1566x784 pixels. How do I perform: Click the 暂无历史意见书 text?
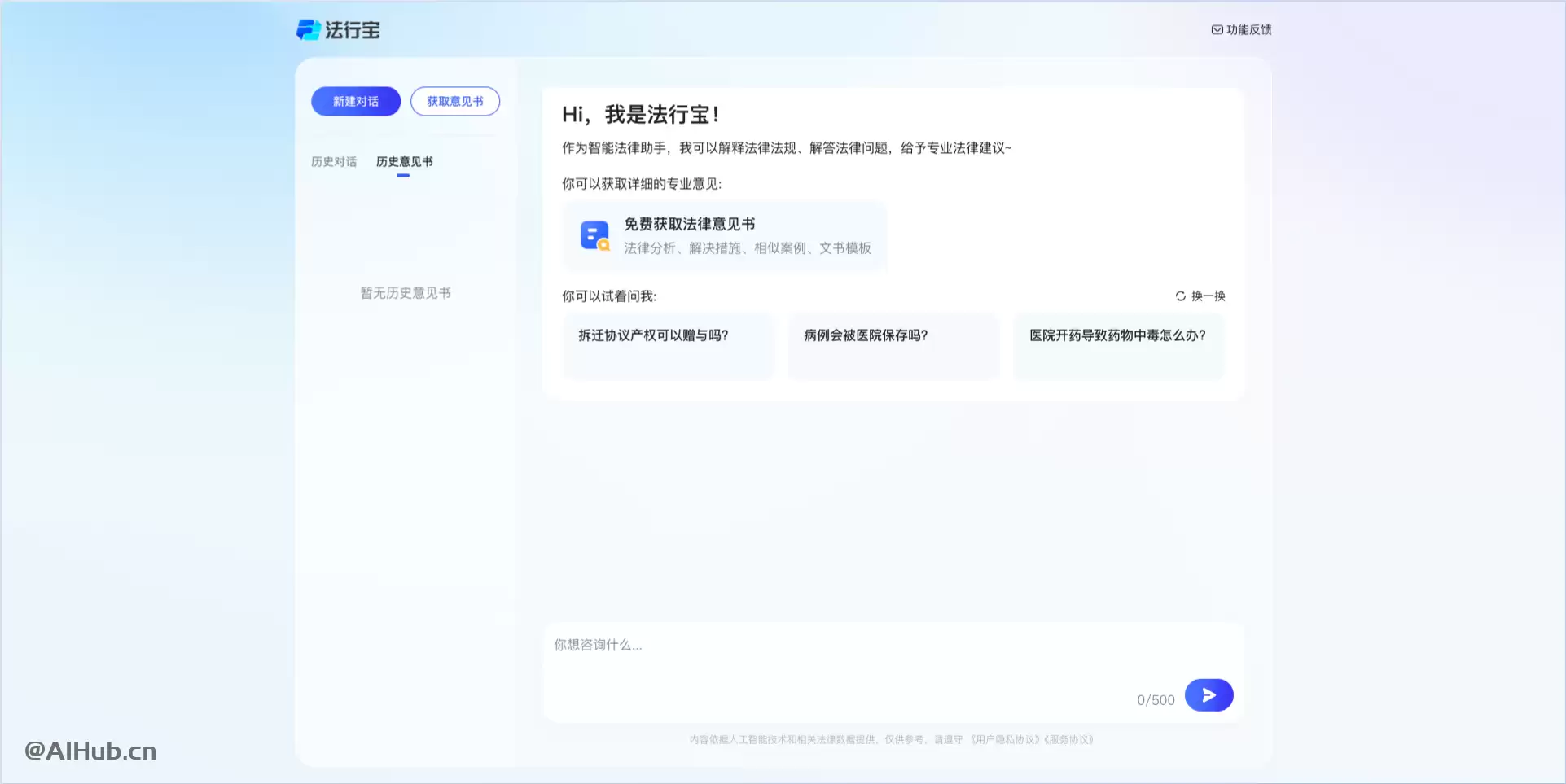point(406,293)
